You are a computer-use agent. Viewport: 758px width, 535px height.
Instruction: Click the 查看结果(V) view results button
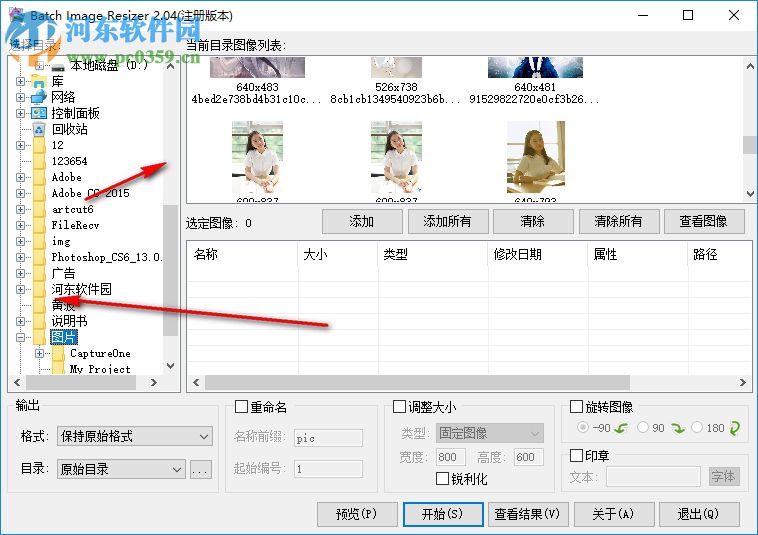click(528, 514)
